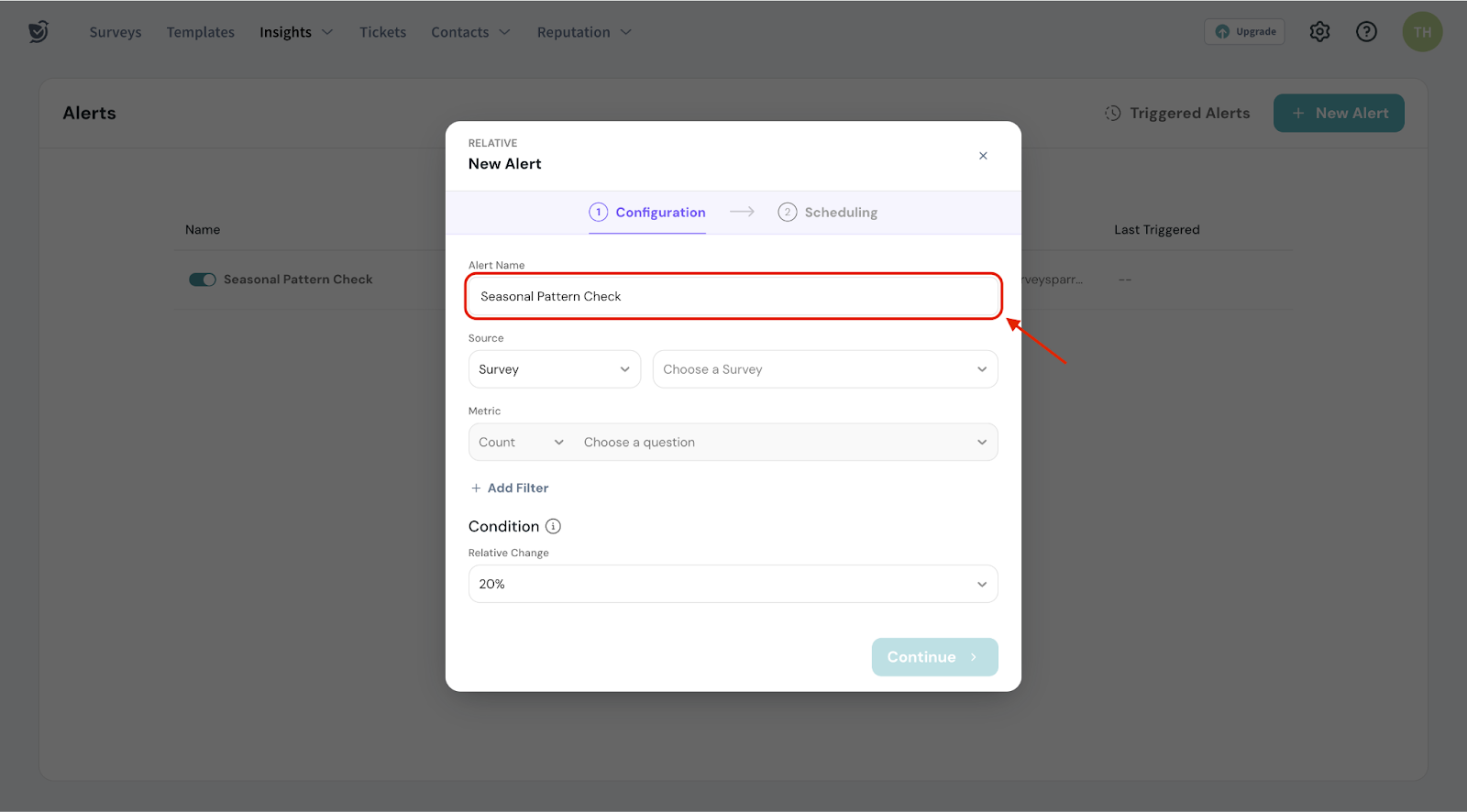Open the Count metric dropdown

pos(520,443)
